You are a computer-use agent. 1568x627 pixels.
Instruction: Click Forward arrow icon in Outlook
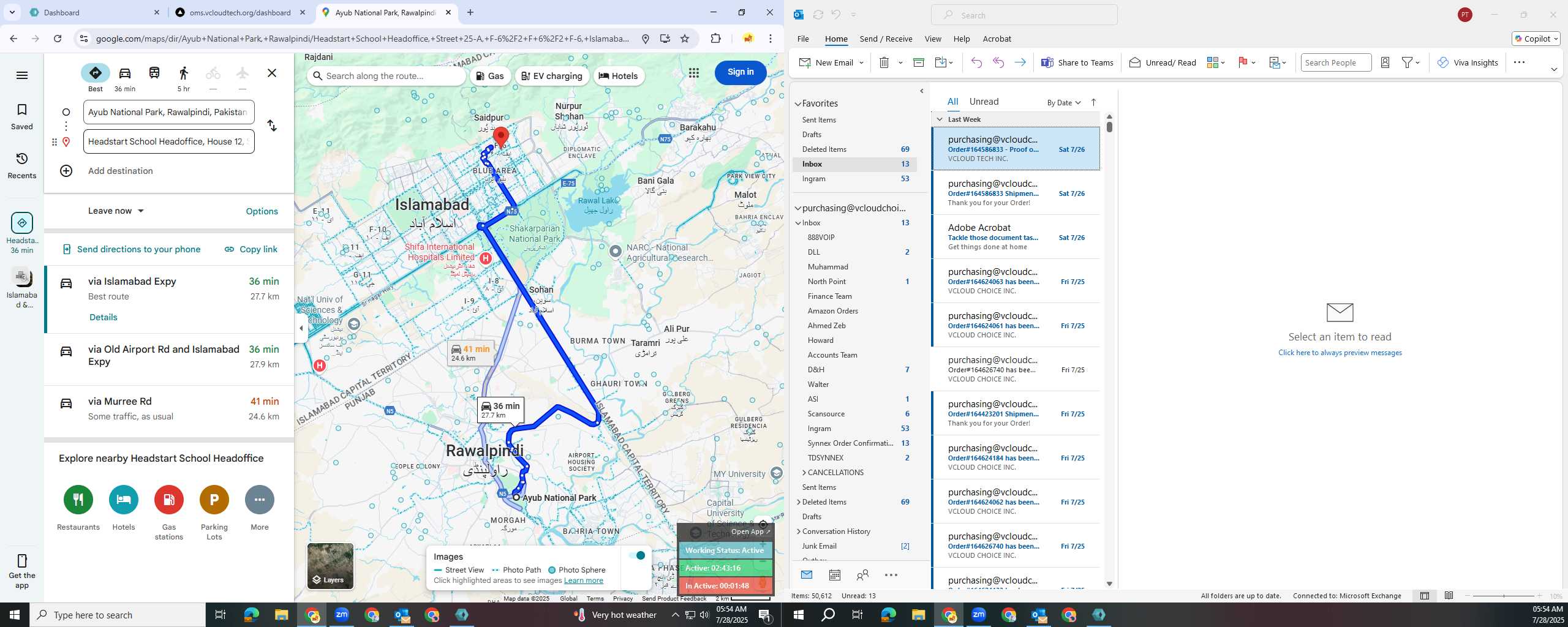coord(1020,62)
